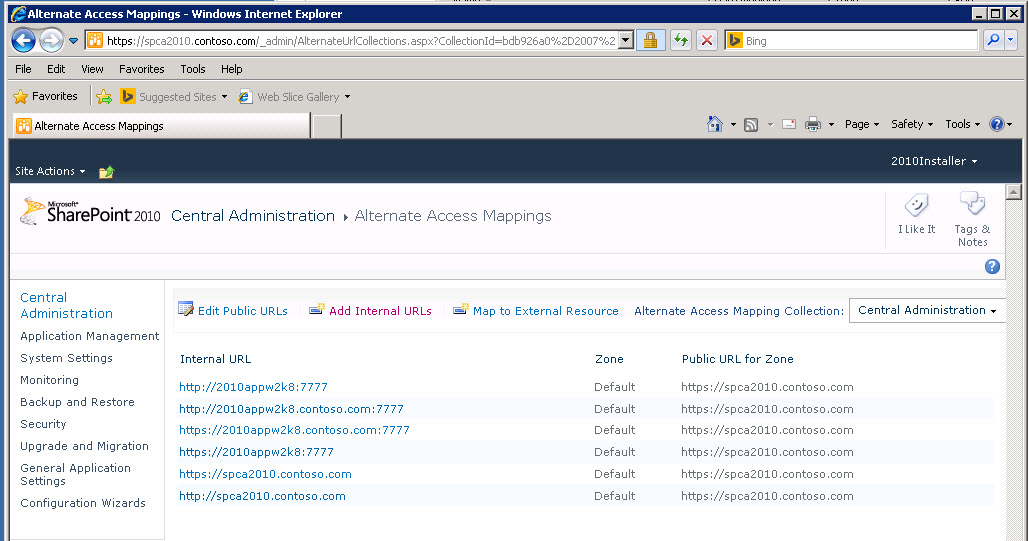Click the SharePoint 2010 logo
The width and height of the screenshot is (1028, 541).
click(90, 212)
